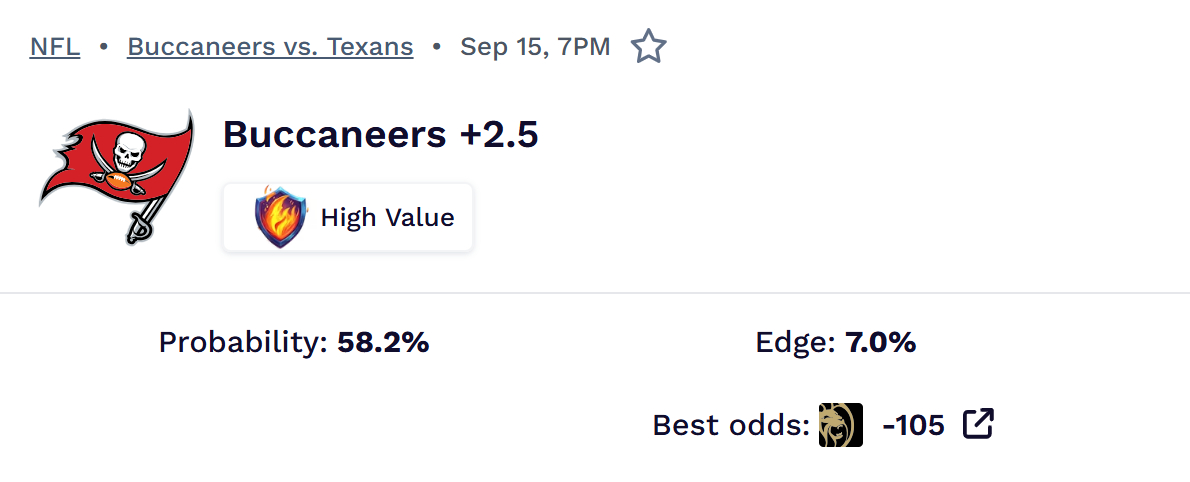Click the Buccaneers pirate flag logo

tap(116, 177)
